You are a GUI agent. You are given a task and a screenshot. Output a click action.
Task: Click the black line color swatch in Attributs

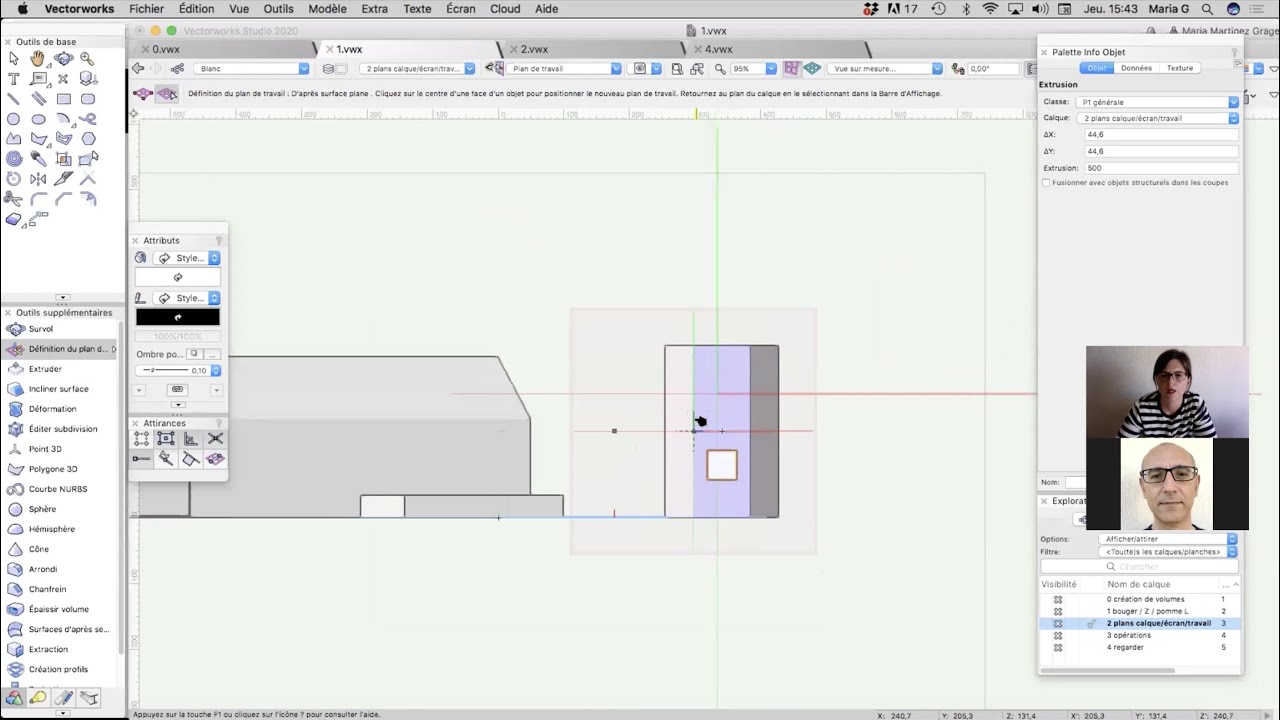pos(178,317)
